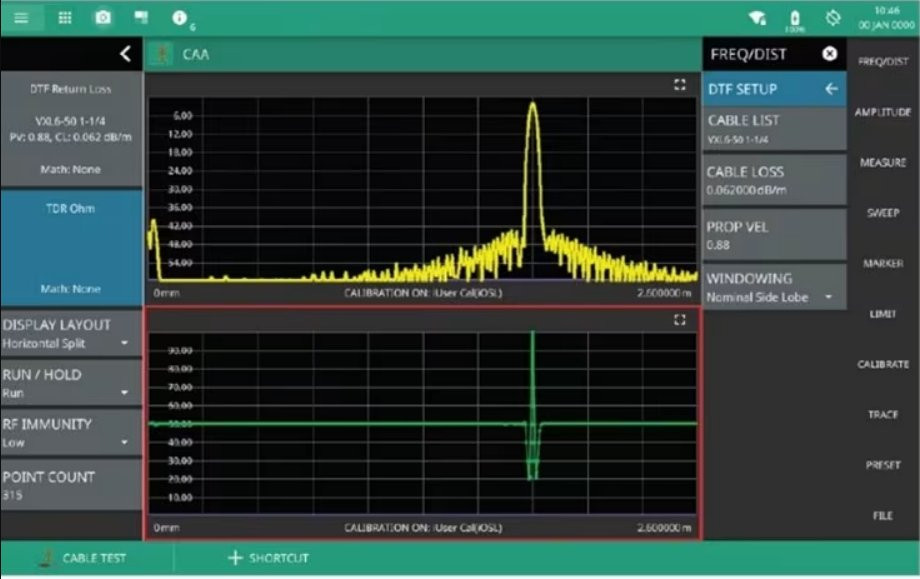Screen dimensions: 920x579
Task: Open the SWEEP menu
Action: click(x=883, y=212)
